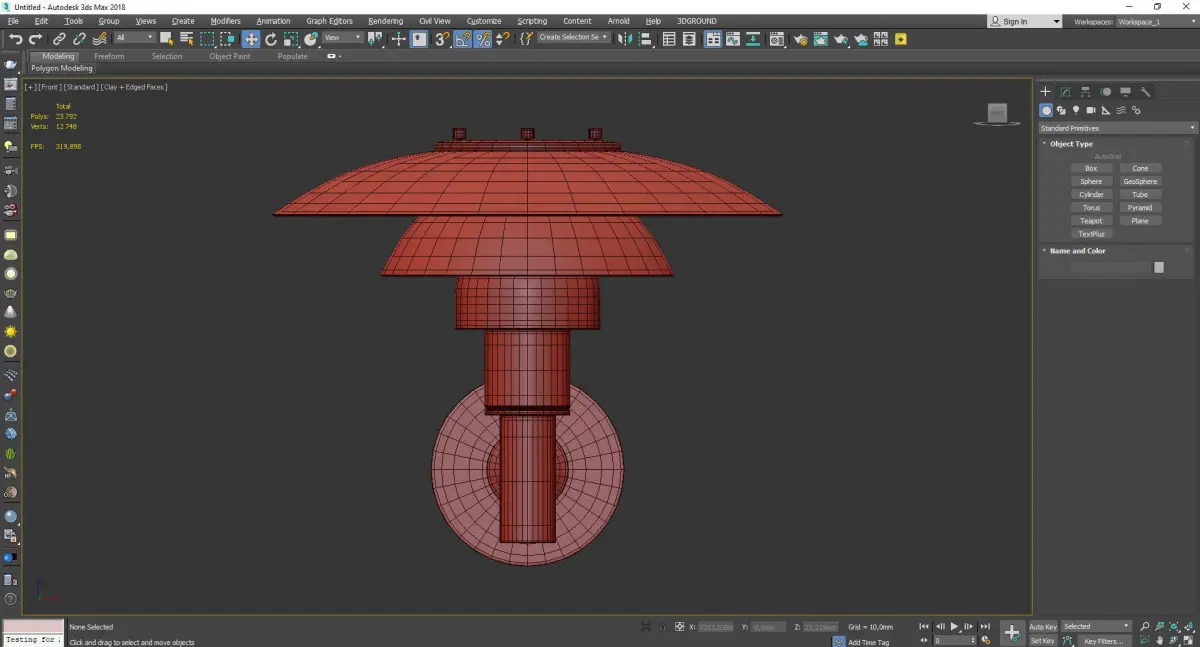
Task: Toggle the Scene Explorer icon
Action: pyautogui.click(x=669, y=39)
